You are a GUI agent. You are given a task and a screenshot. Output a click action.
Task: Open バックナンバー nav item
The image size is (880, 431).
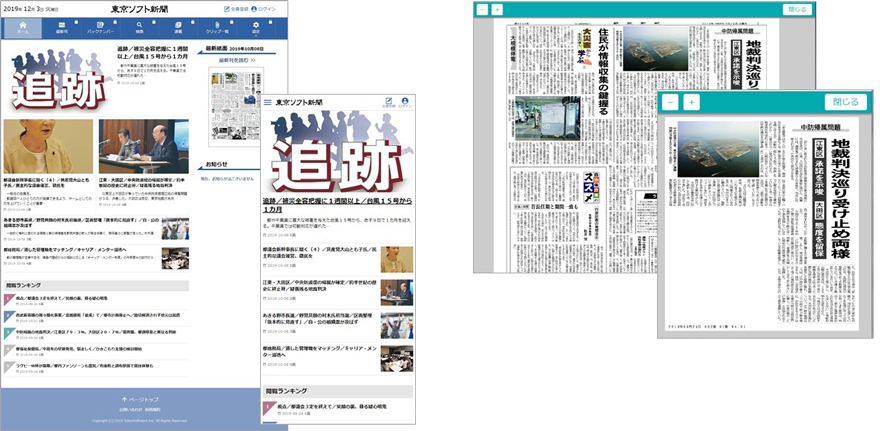coord(100,28)
